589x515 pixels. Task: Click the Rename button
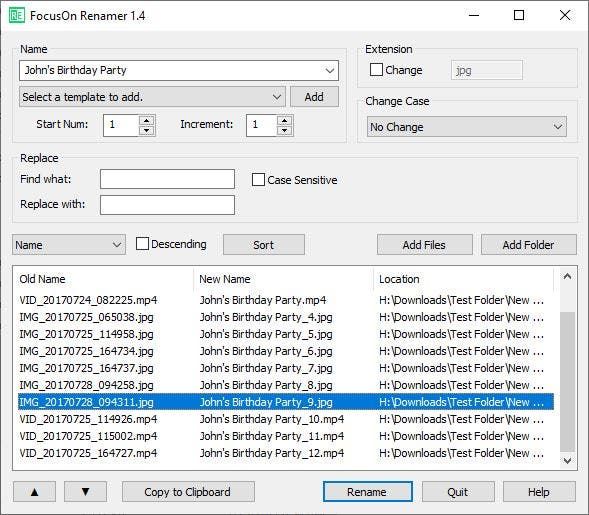(x=368, y=492)
